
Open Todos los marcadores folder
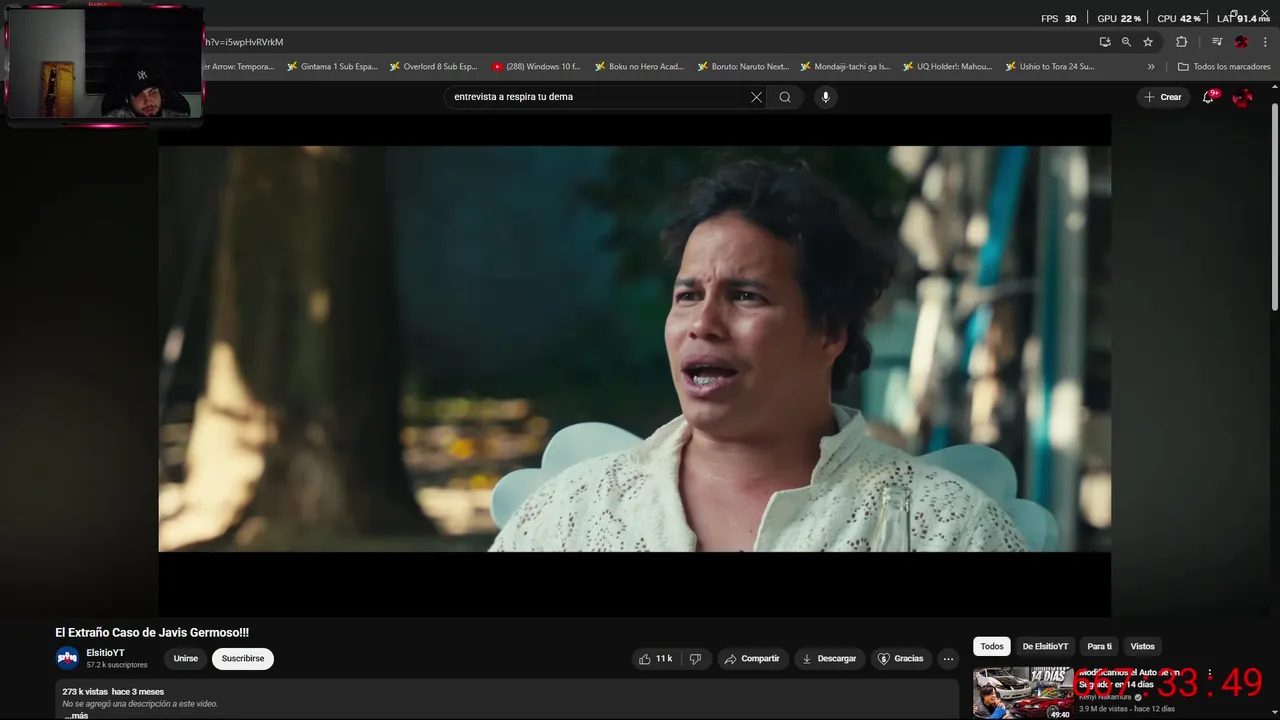1224,67
